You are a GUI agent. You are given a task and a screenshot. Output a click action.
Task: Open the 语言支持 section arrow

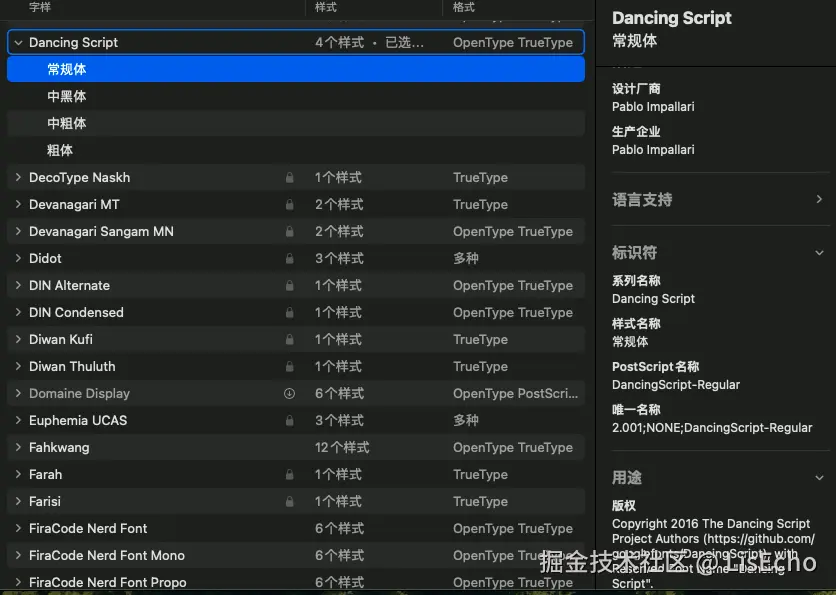point(819,199)
